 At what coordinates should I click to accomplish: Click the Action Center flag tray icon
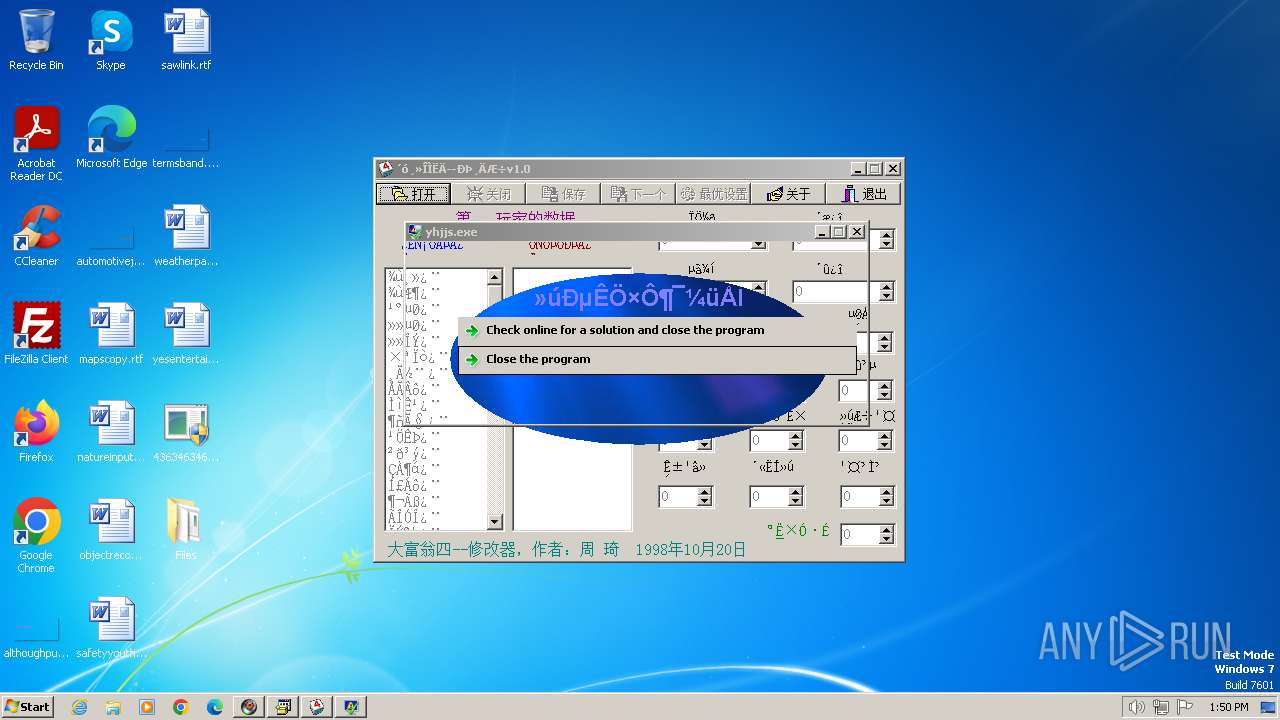tap(1185, 707)
